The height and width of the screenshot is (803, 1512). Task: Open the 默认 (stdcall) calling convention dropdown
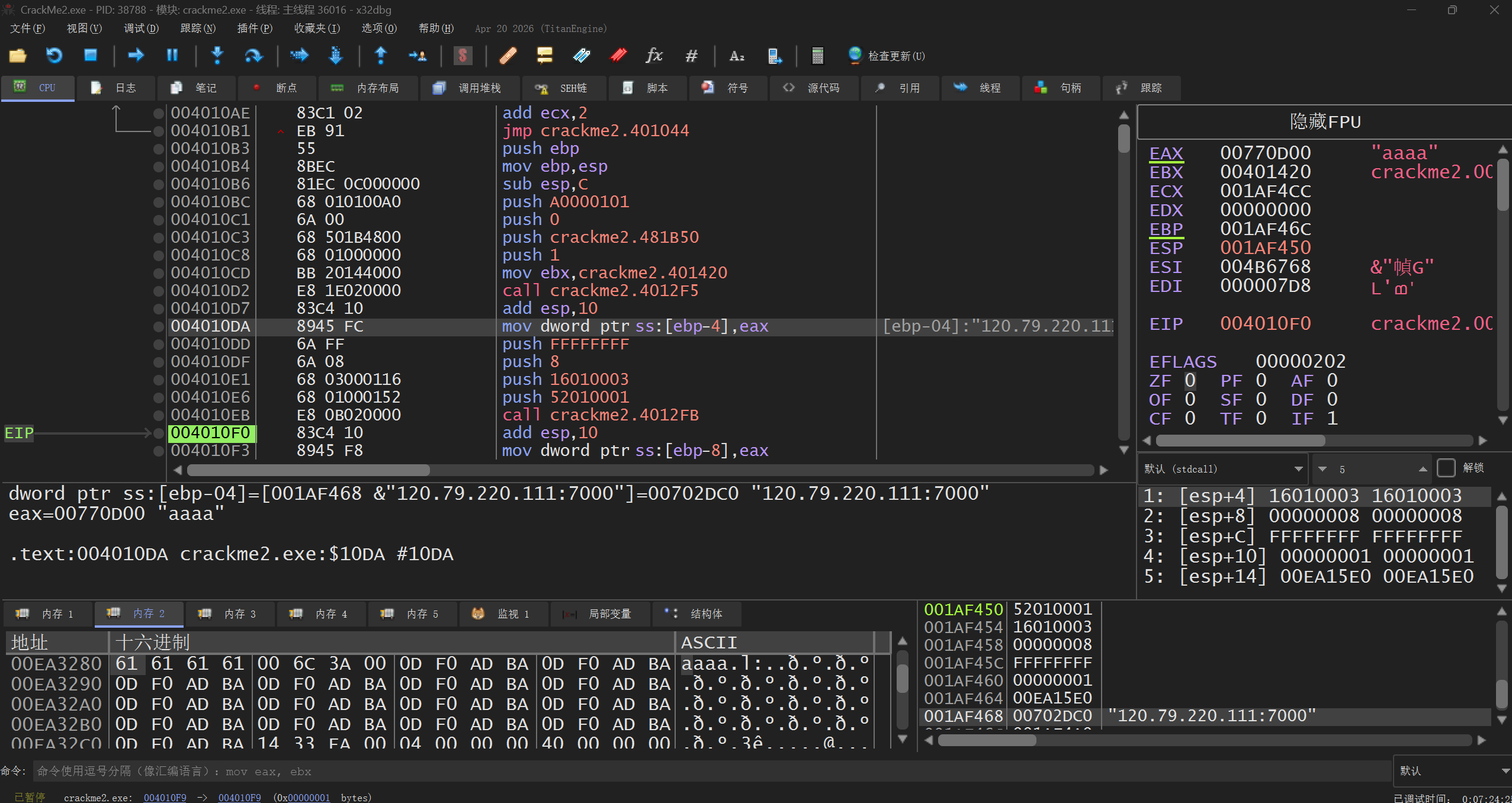1224,468
